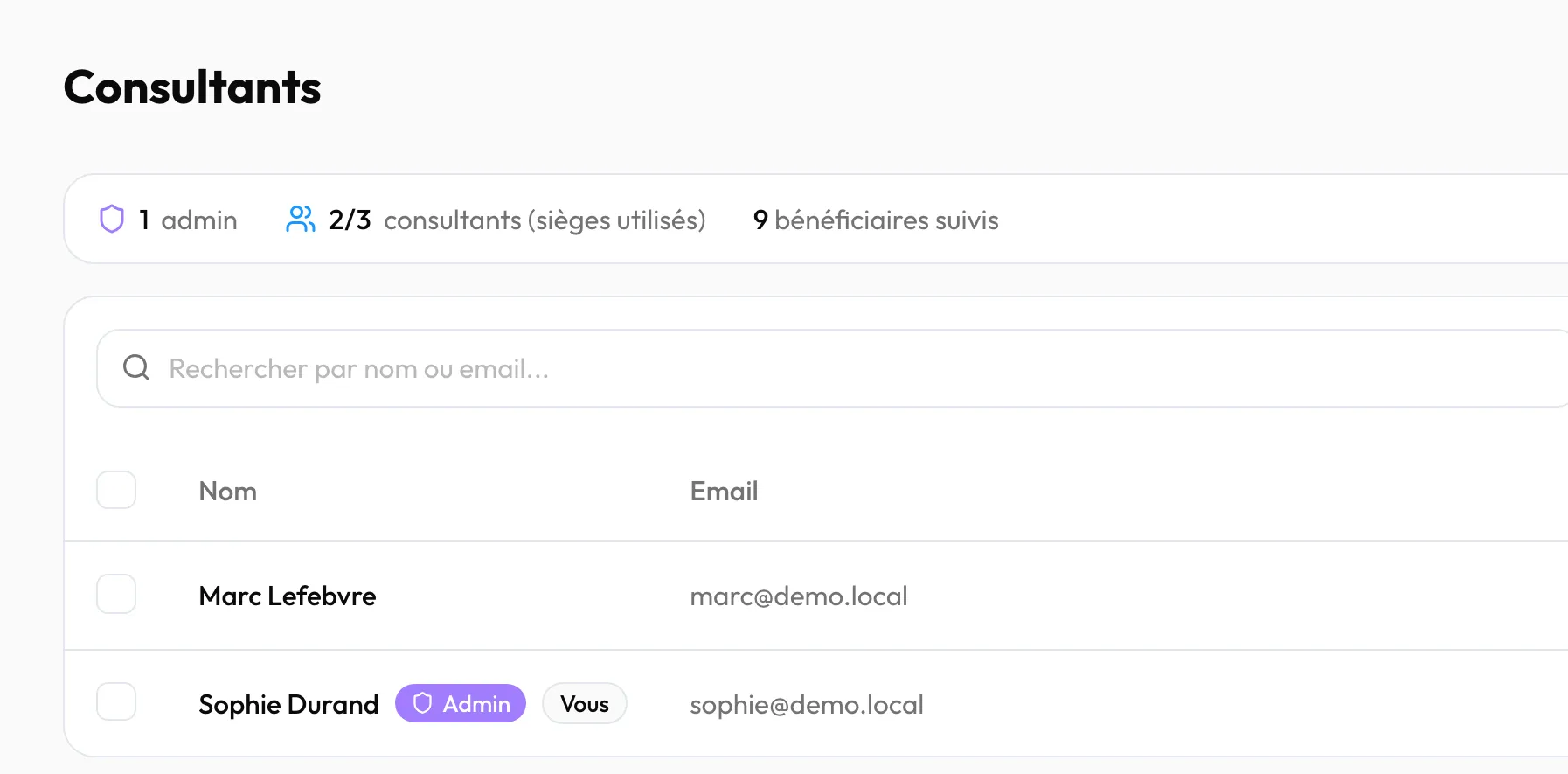Screen dimensions: 1568x774
Task: Click the "Email" column header
Action: (x=724, y=491)
